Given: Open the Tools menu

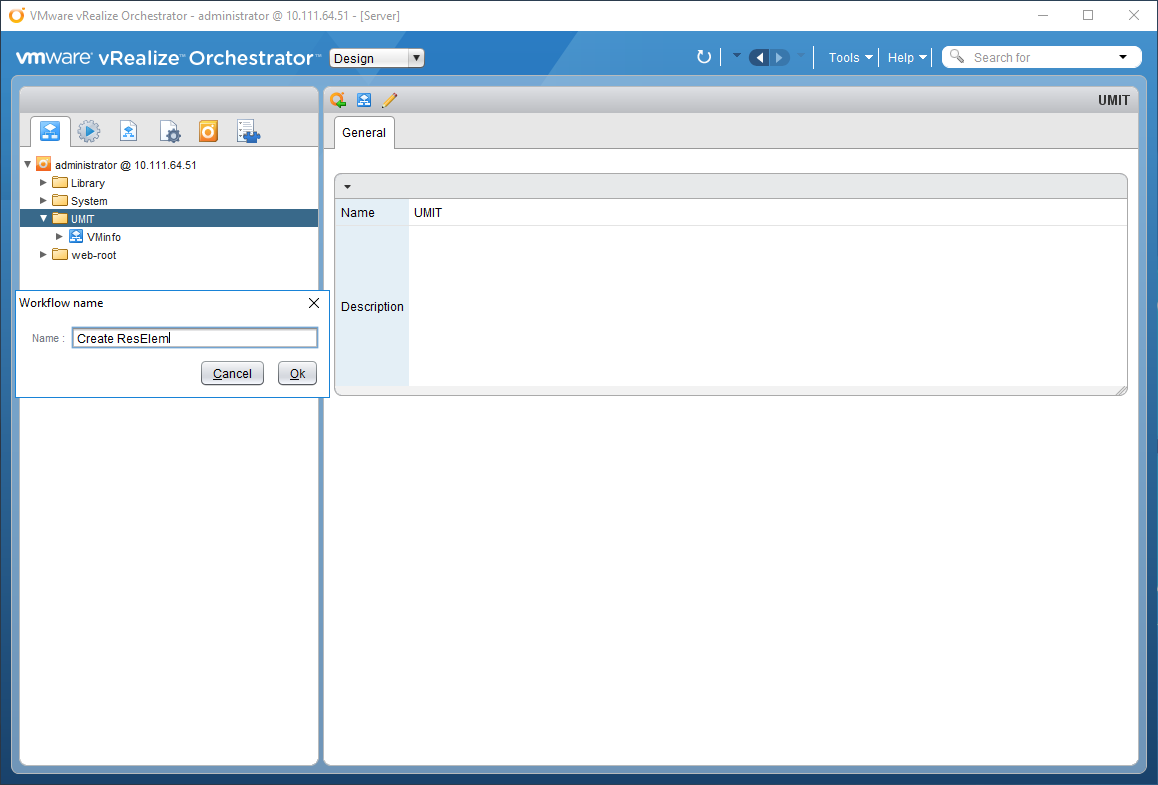Looking at the screenshot, I should pos(850,57).
